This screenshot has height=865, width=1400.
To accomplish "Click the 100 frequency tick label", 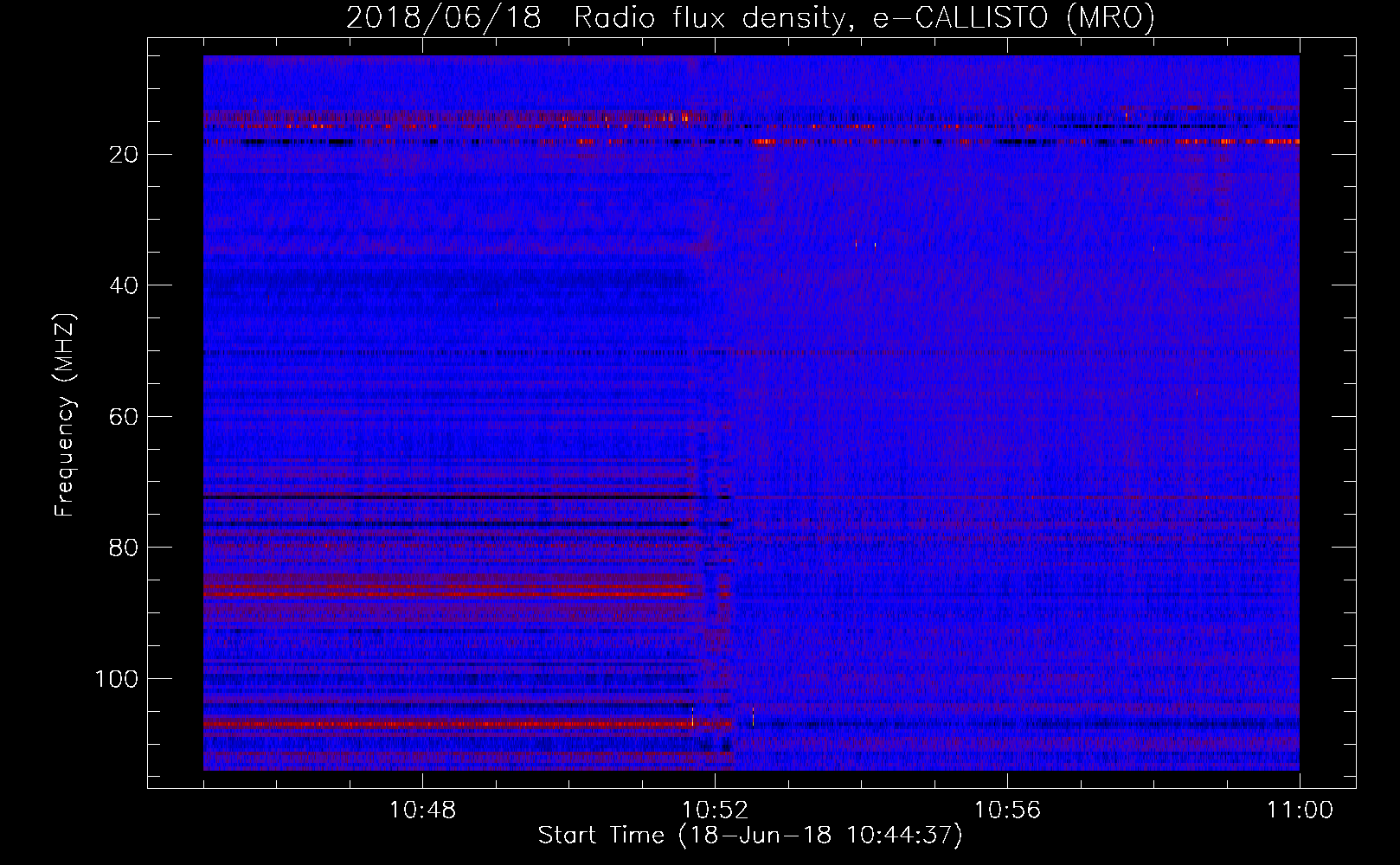I will tap(117, 679).
